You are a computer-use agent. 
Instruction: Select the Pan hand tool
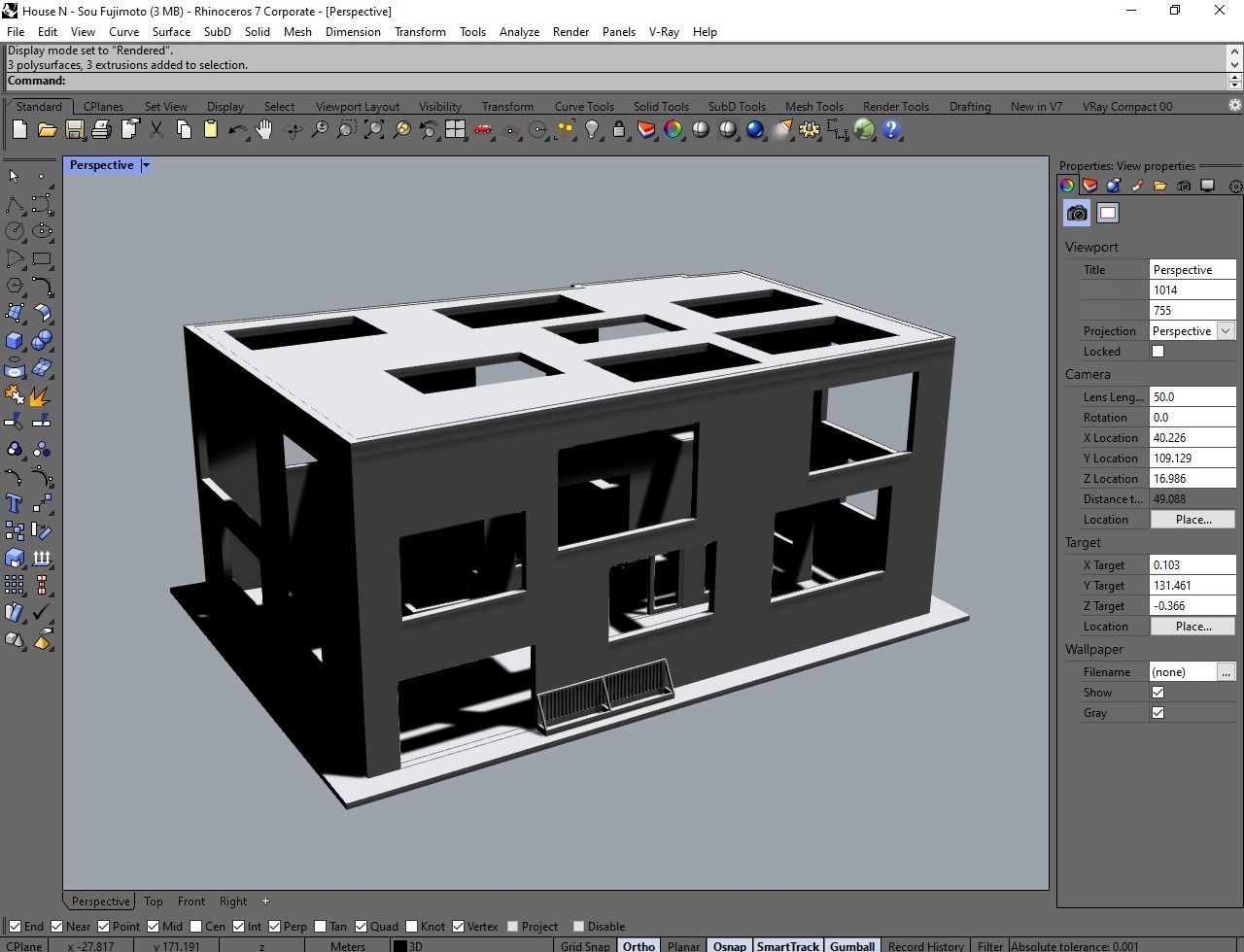click(x=264, y=129)
